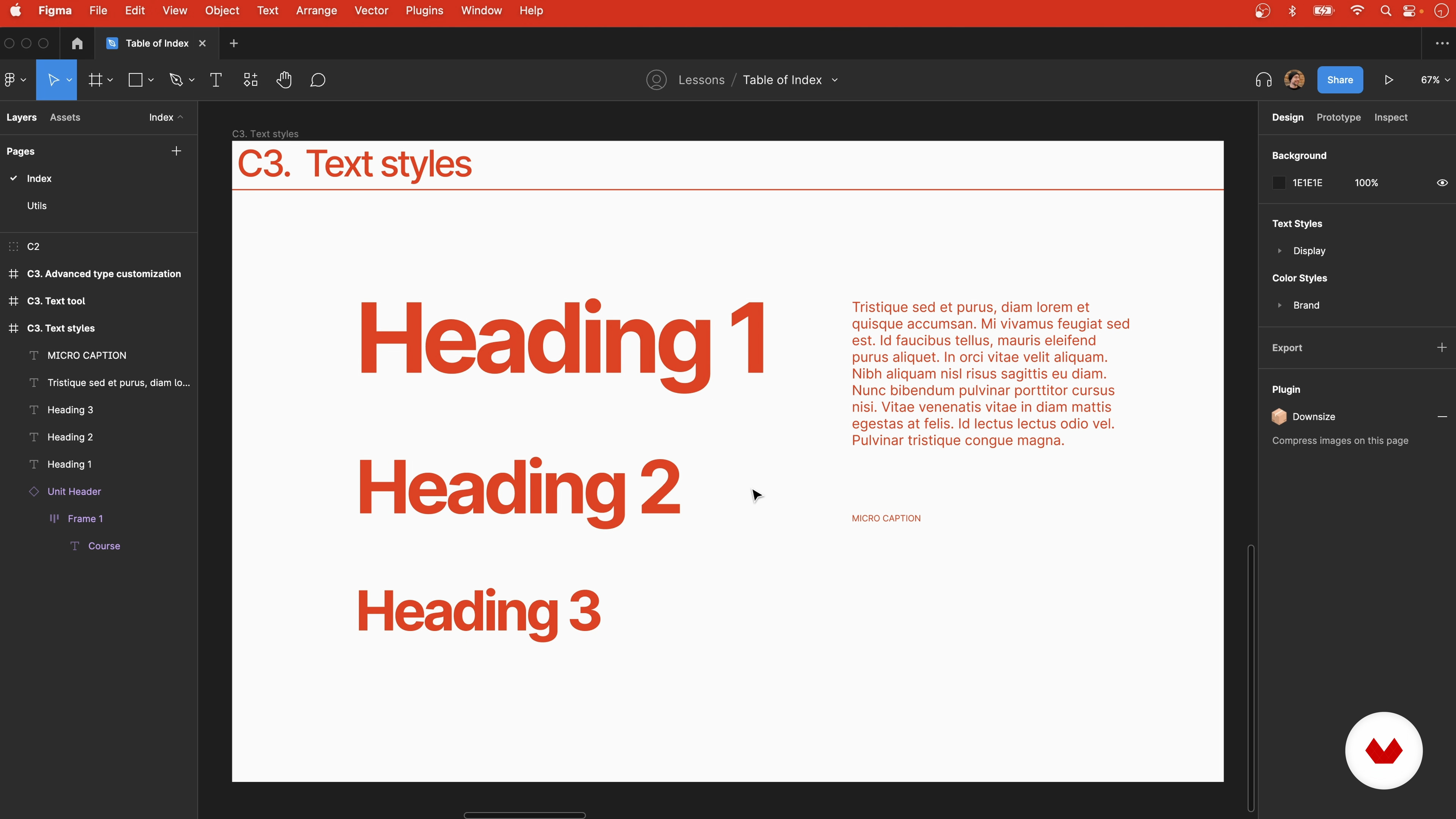Close the Table of Index tab

coord(202,44)
